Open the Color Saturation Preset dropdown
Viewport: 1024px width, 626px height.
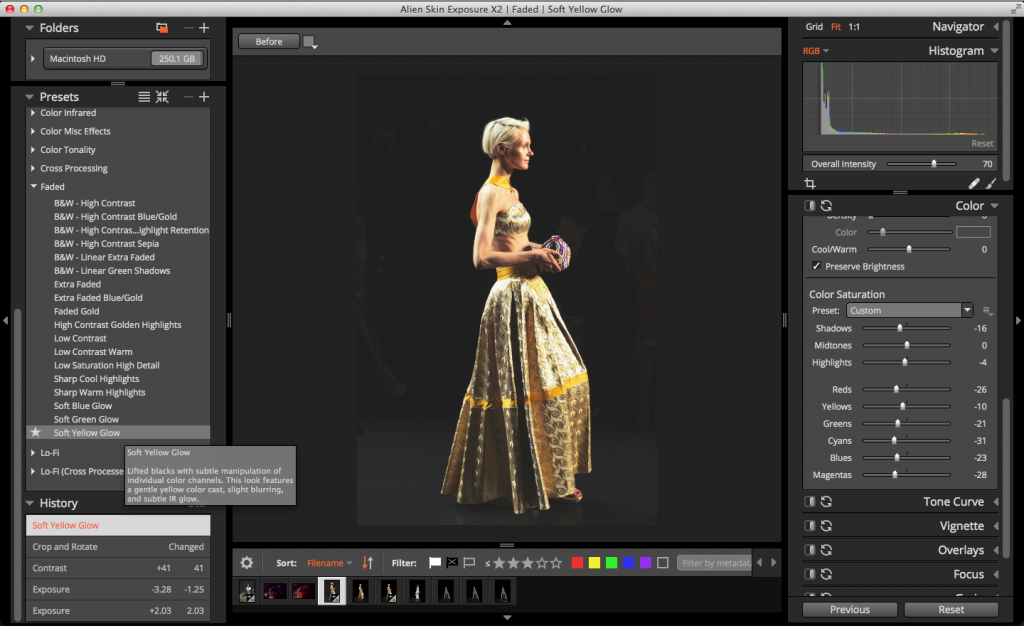(x=910, y=311)
